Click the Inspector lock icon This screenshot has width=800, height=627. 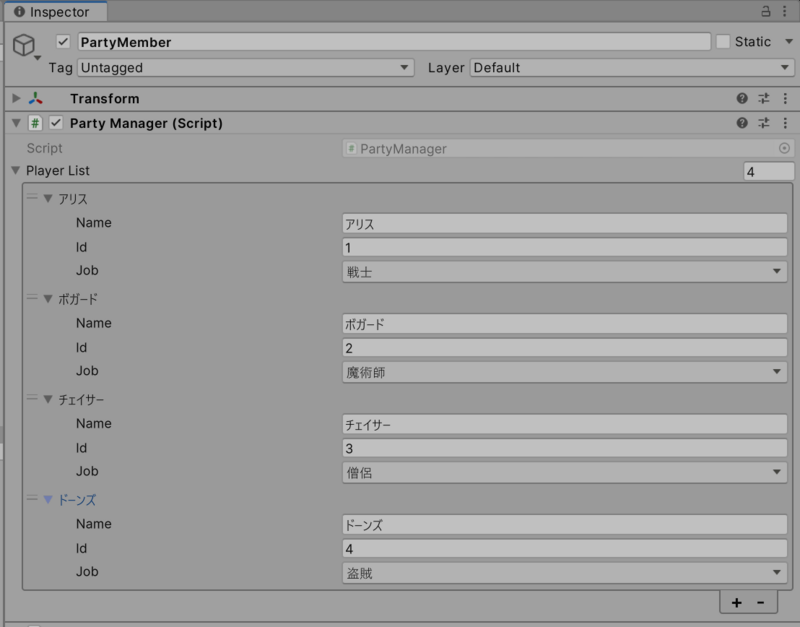[765, 11]
